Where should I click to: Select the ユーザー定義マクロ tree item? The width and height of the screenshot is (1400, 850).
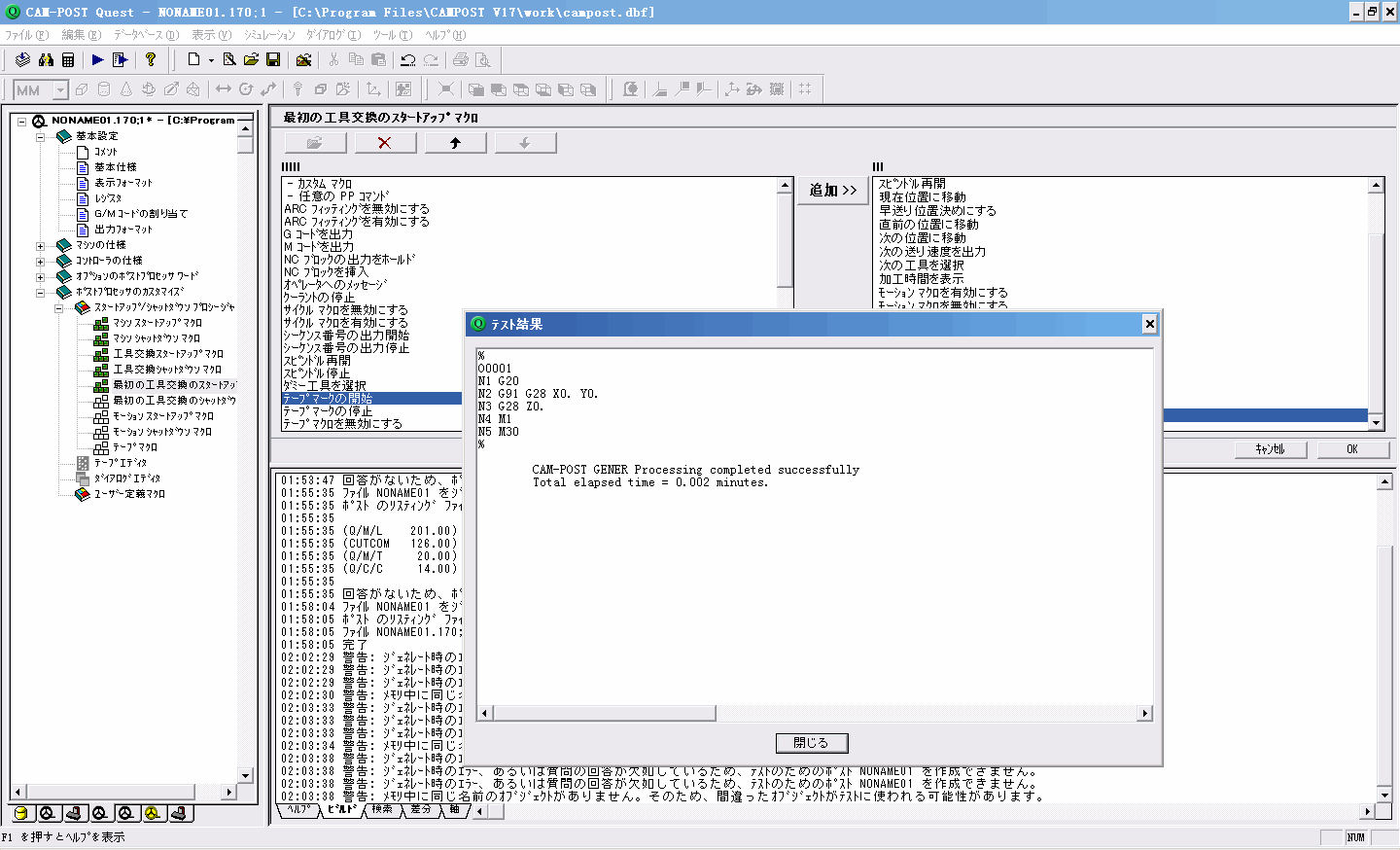(129, 494)
